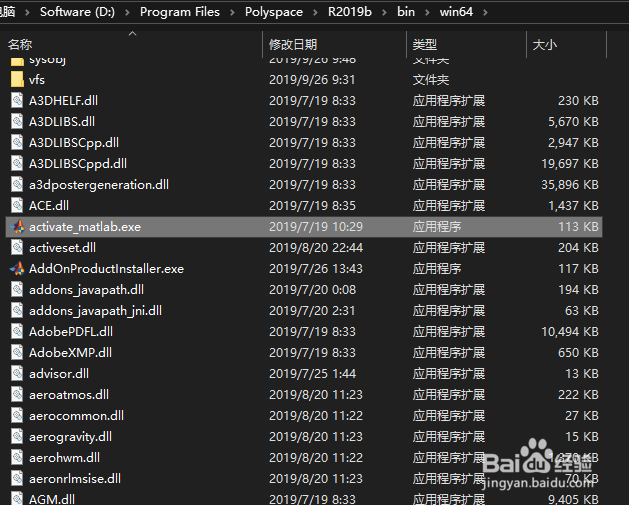The width and height of the screenshot is (629, 505).
Task: Expand the chevron after Program Files
Action: click(232, 12)
